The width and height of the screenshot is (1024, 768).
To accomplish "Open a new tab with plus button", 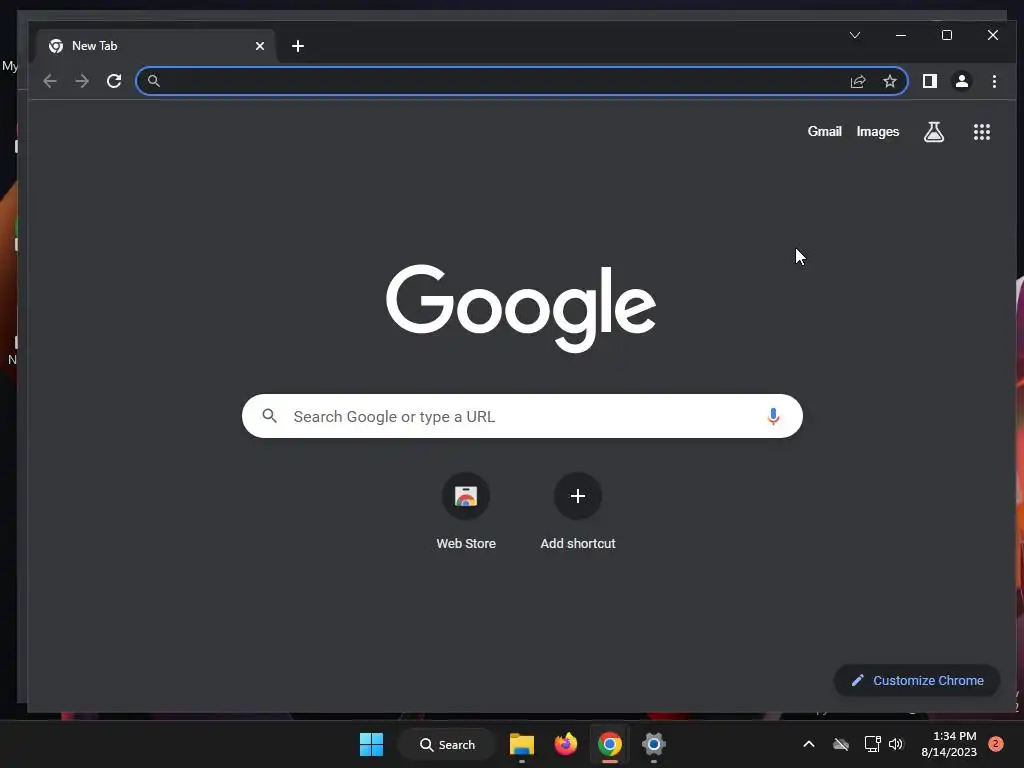I will [298, 46].
